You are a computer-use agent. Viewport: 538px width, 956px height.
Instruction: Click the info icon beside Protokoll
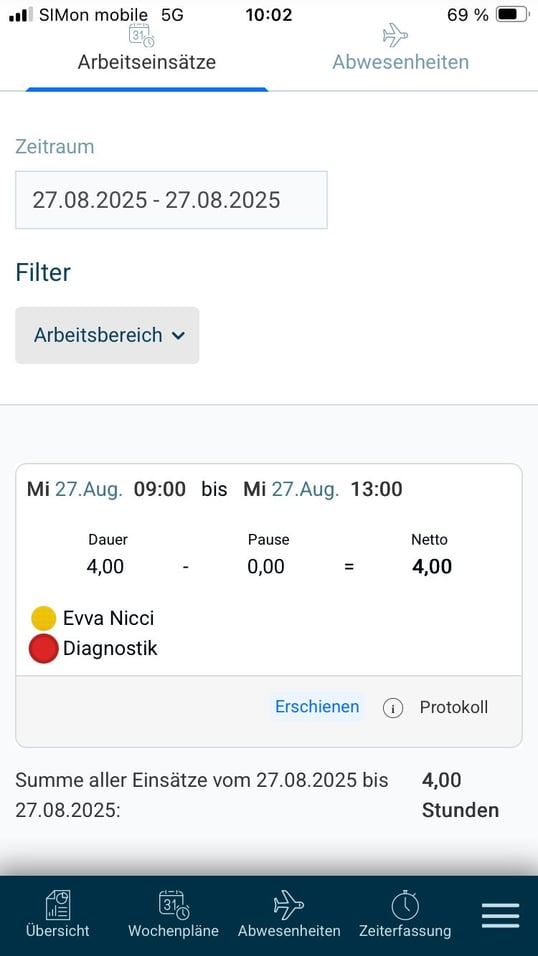(x=393, y=708)
